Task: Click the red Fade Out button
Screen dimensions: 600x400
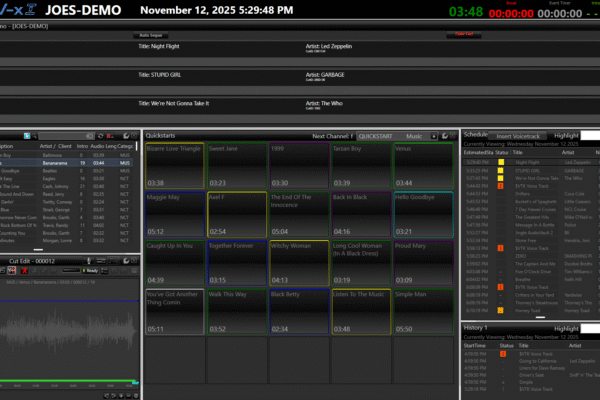Action: [464, 34]
